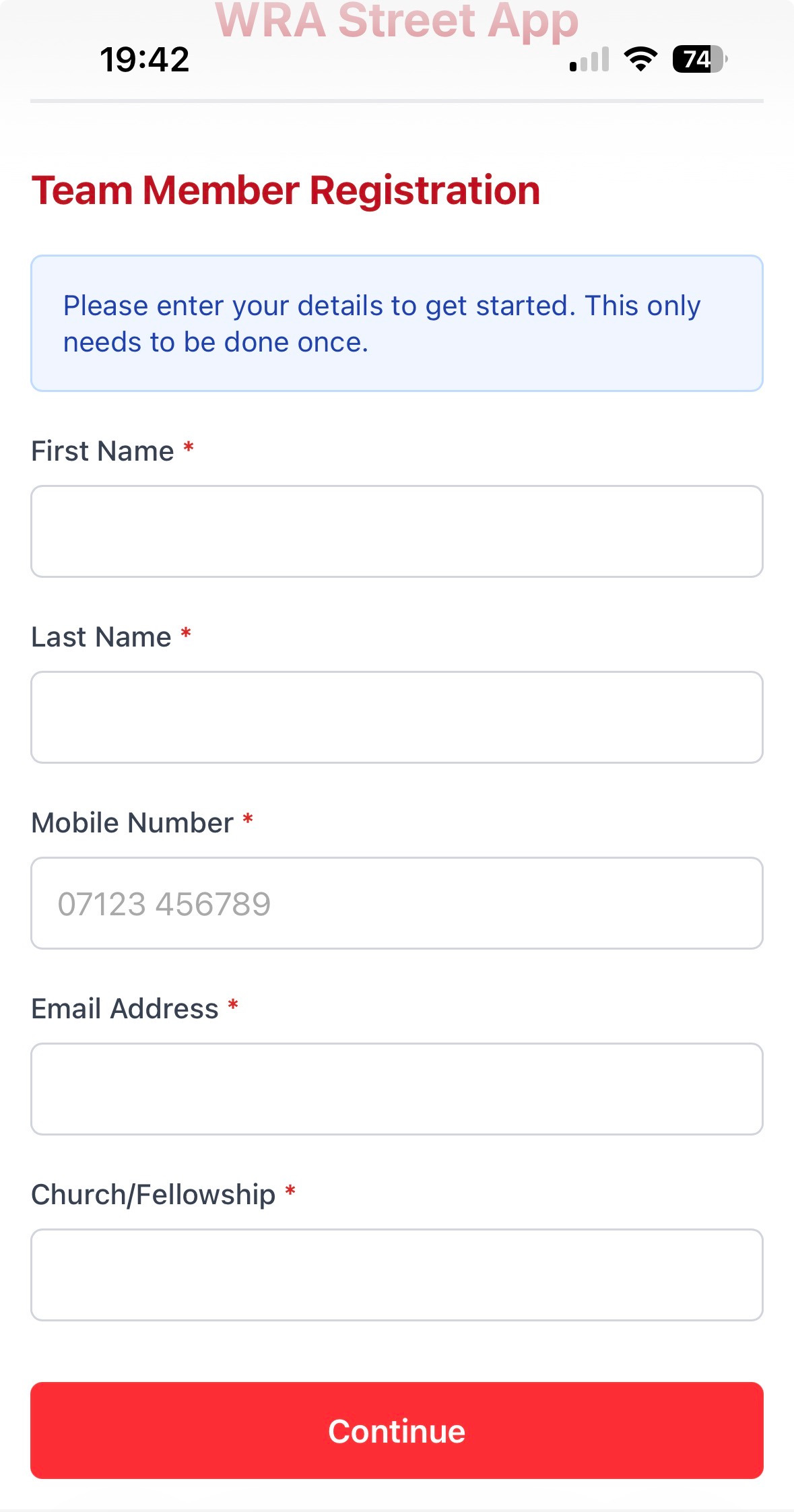Image resolution: width=794 pixels, height=1512 pixels.
Task: Focus the Last Name input field
Action: (x=397, y=717)
